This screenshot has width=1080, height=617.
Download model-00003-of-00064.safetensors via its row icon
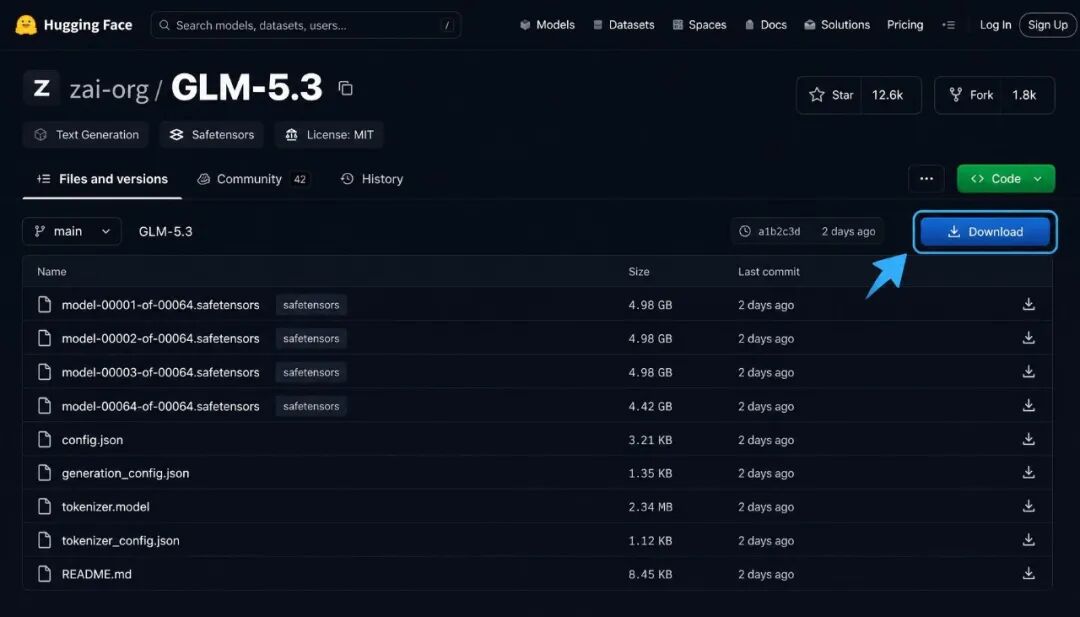pyautogui.click(x=1028, y=372)
